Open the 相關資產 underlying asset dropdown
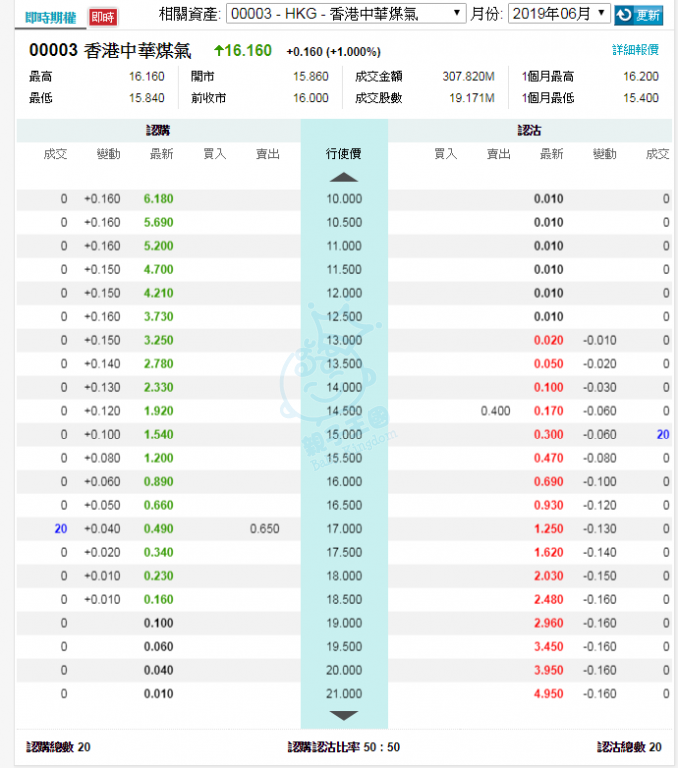 pyautogui.click(x=346, y=14)
